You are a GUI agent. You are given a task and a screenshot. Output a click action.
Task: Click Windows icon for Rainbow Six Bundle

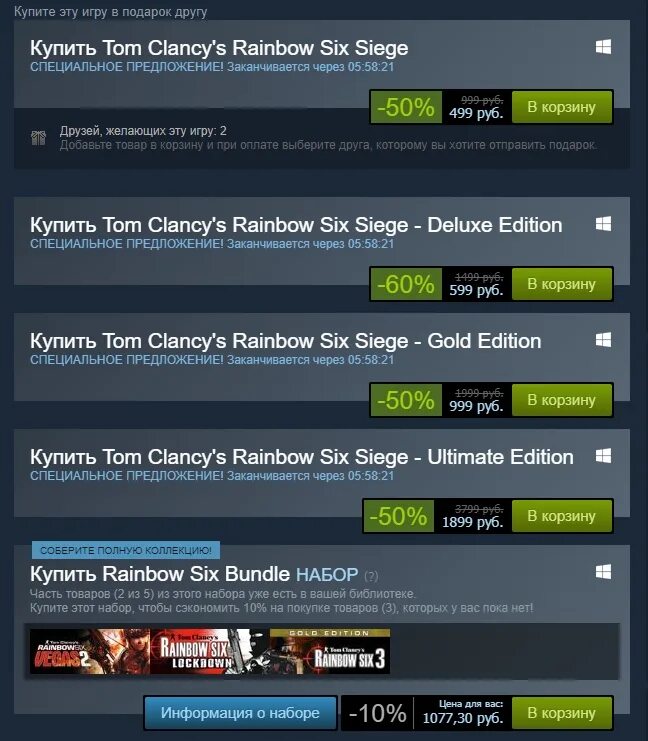[x=603, y=572]
